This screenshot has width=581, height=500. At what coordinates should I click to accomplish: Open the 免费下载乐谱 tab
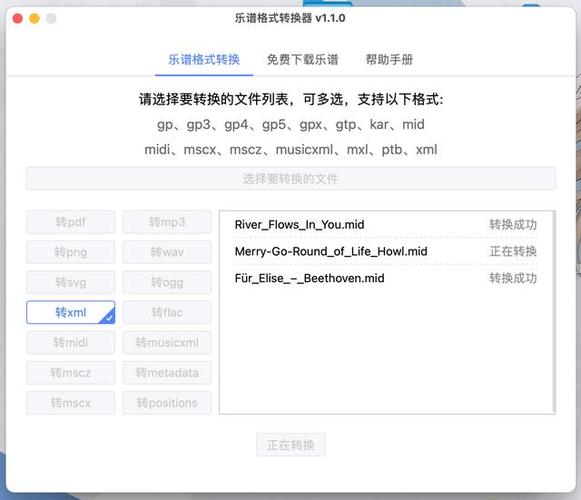point(302,60)
